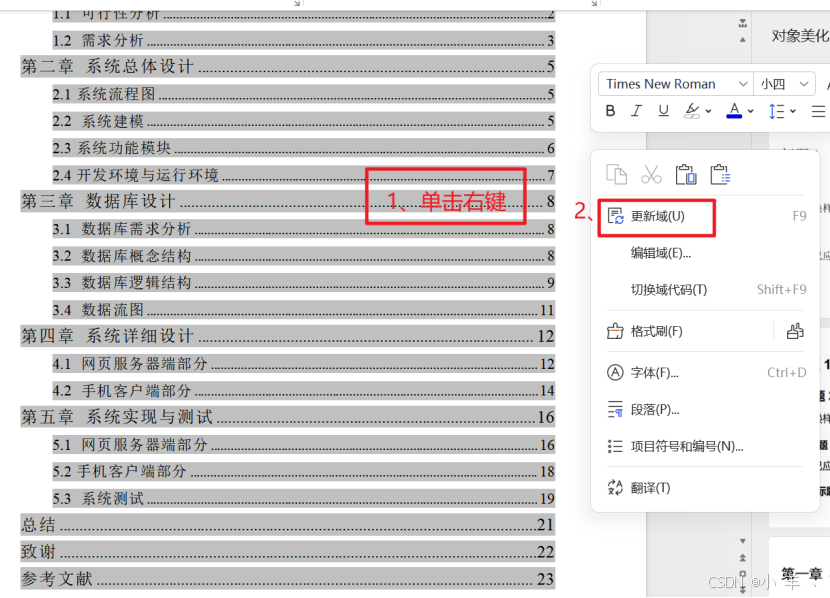Click the TOC entry 2.3 系统功能模块
This screenshot has width=830, height=598.
303,148
